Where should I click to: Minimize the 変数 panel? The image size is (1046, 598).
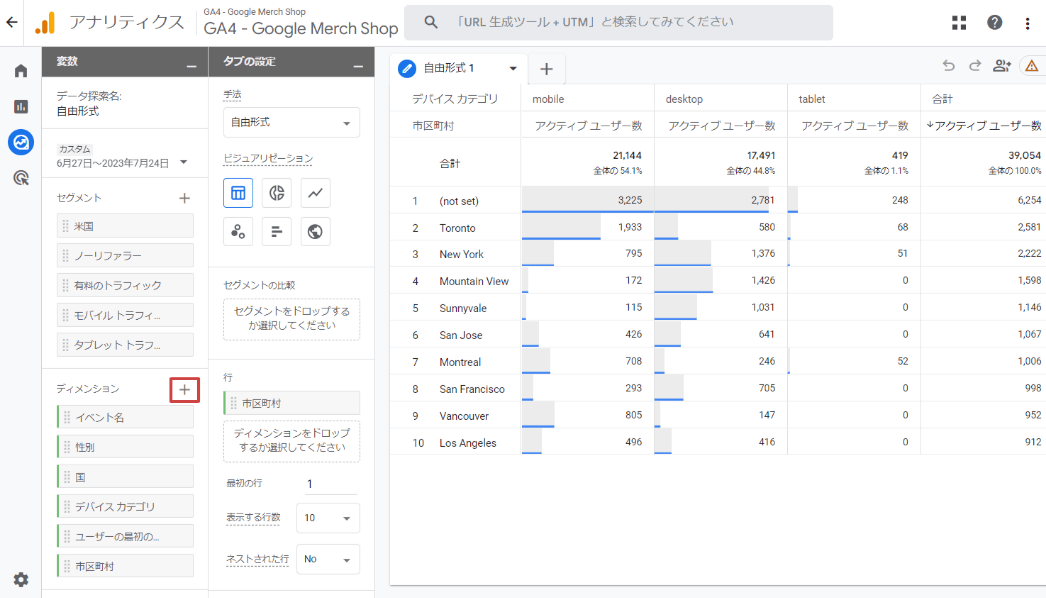pos(191,66)
